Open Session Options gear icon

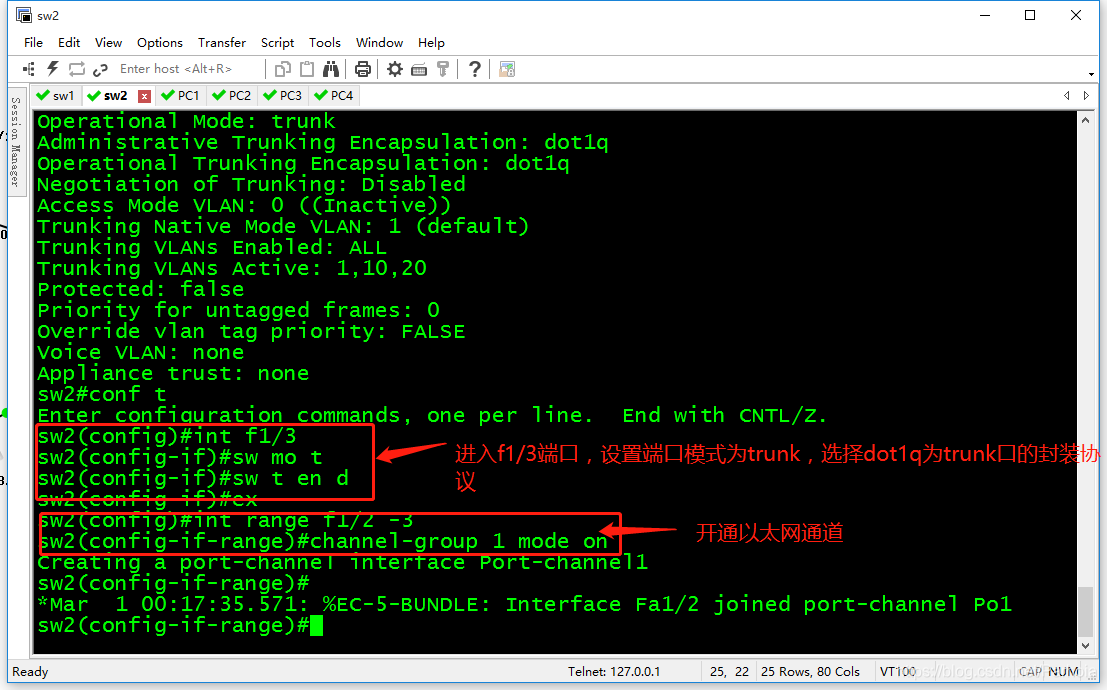395,69
